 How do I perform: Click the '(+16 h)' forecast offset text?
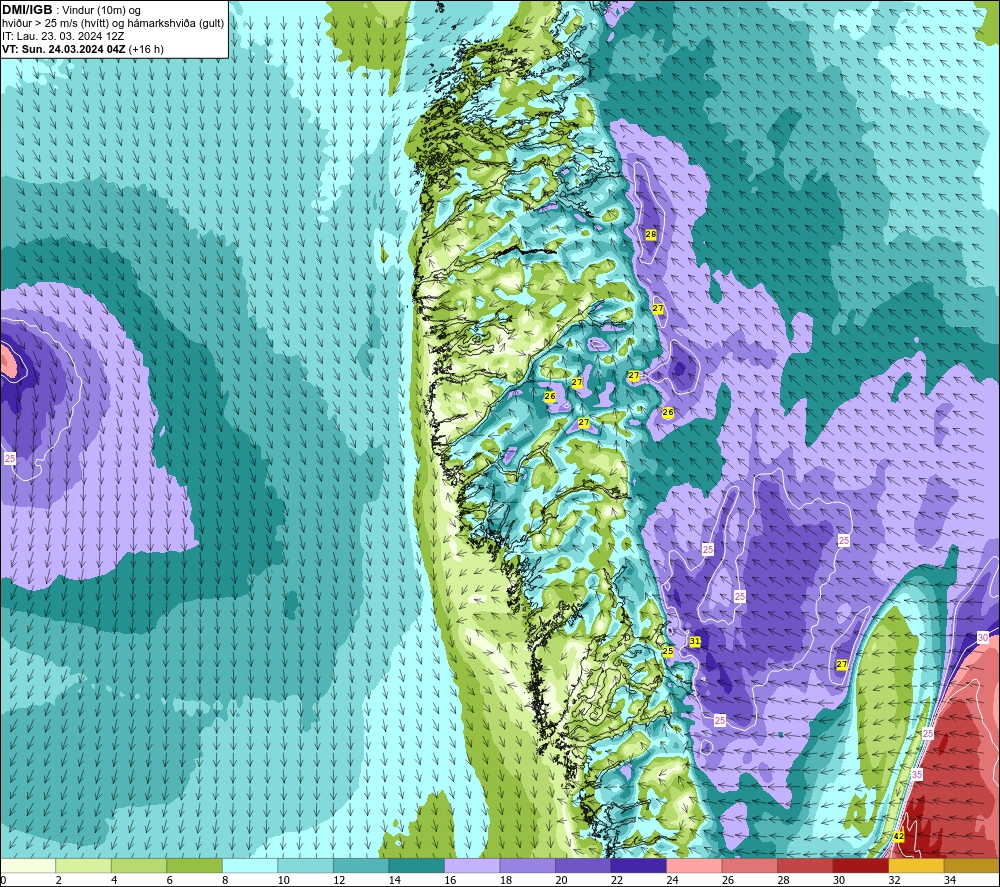pos(146,49)
